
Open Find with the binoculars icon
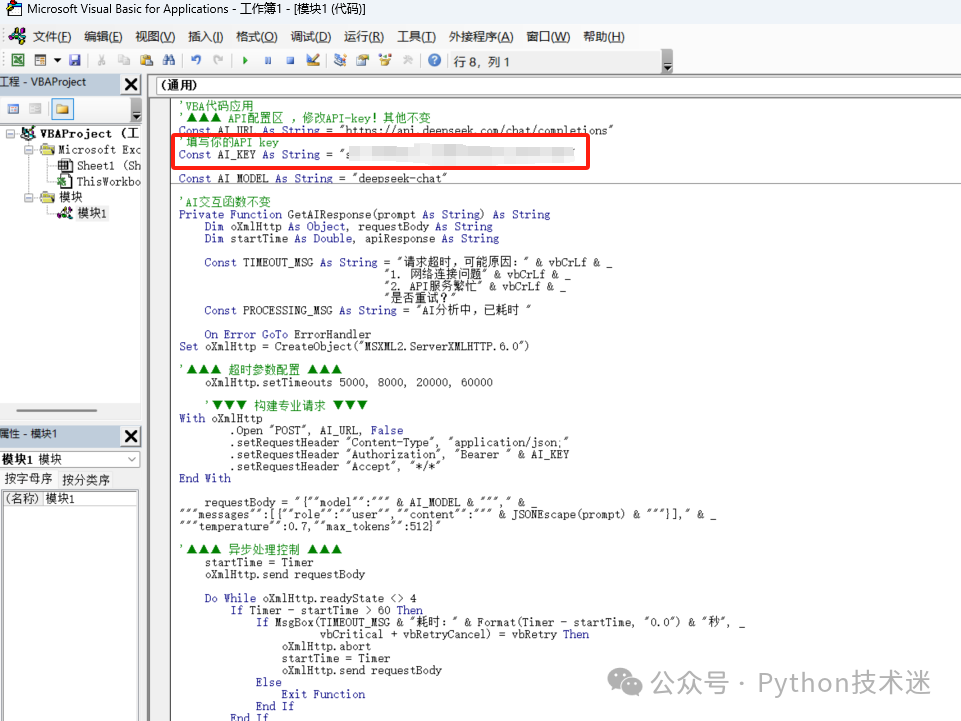click(169, 60)
